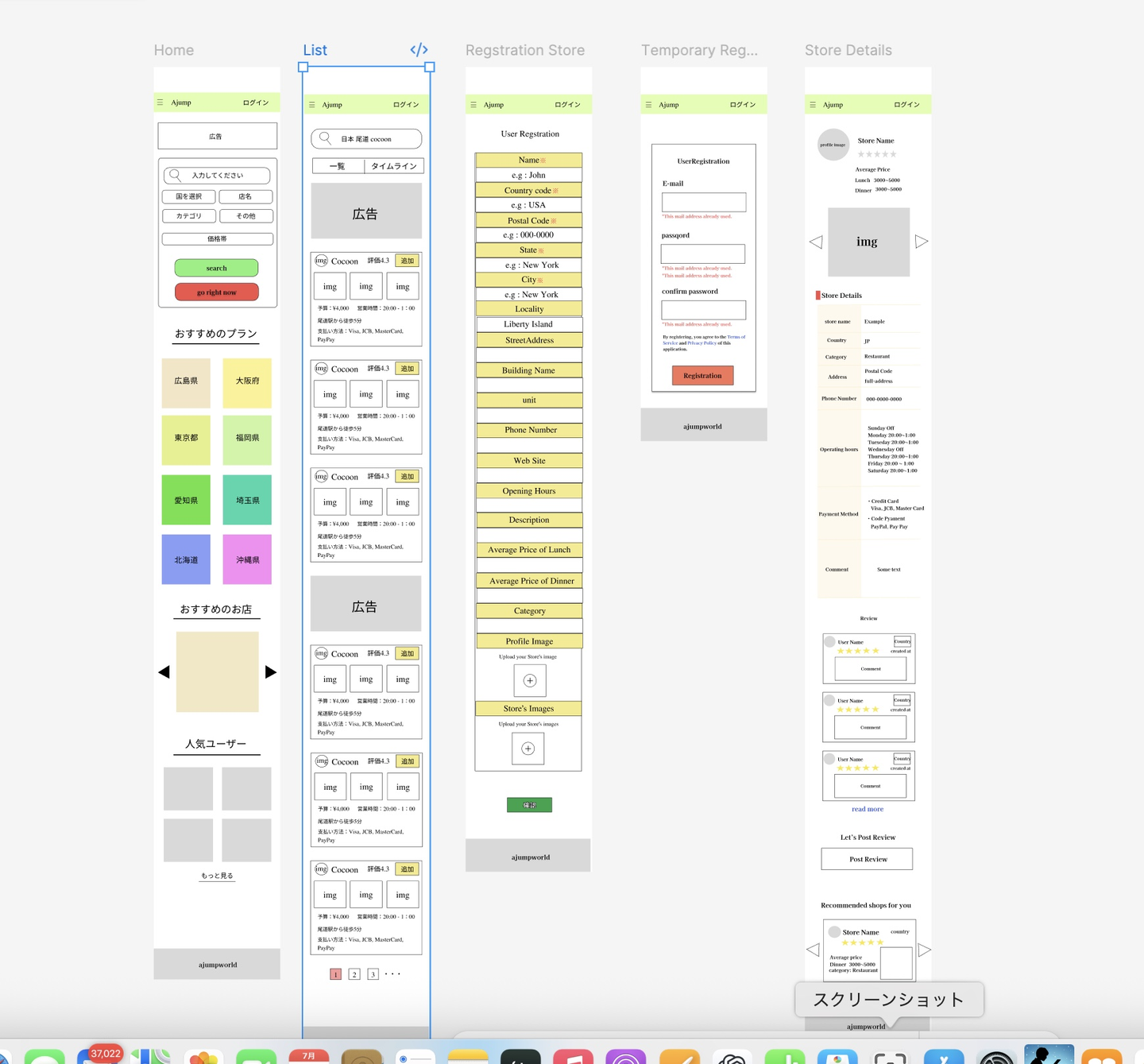
Task: Open the hamburger menu in the List frame header
Action: pos(311,105)
